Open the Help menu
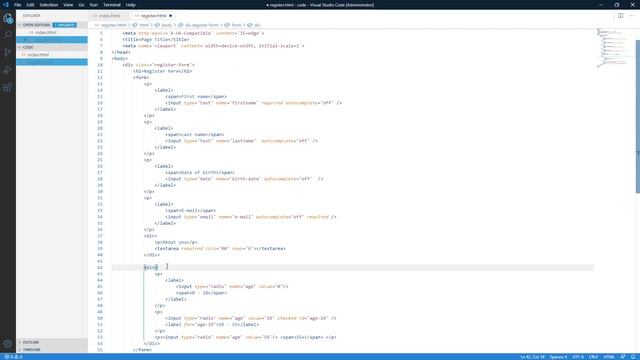This screenshot has width=640, height=360. click(131, 5)
